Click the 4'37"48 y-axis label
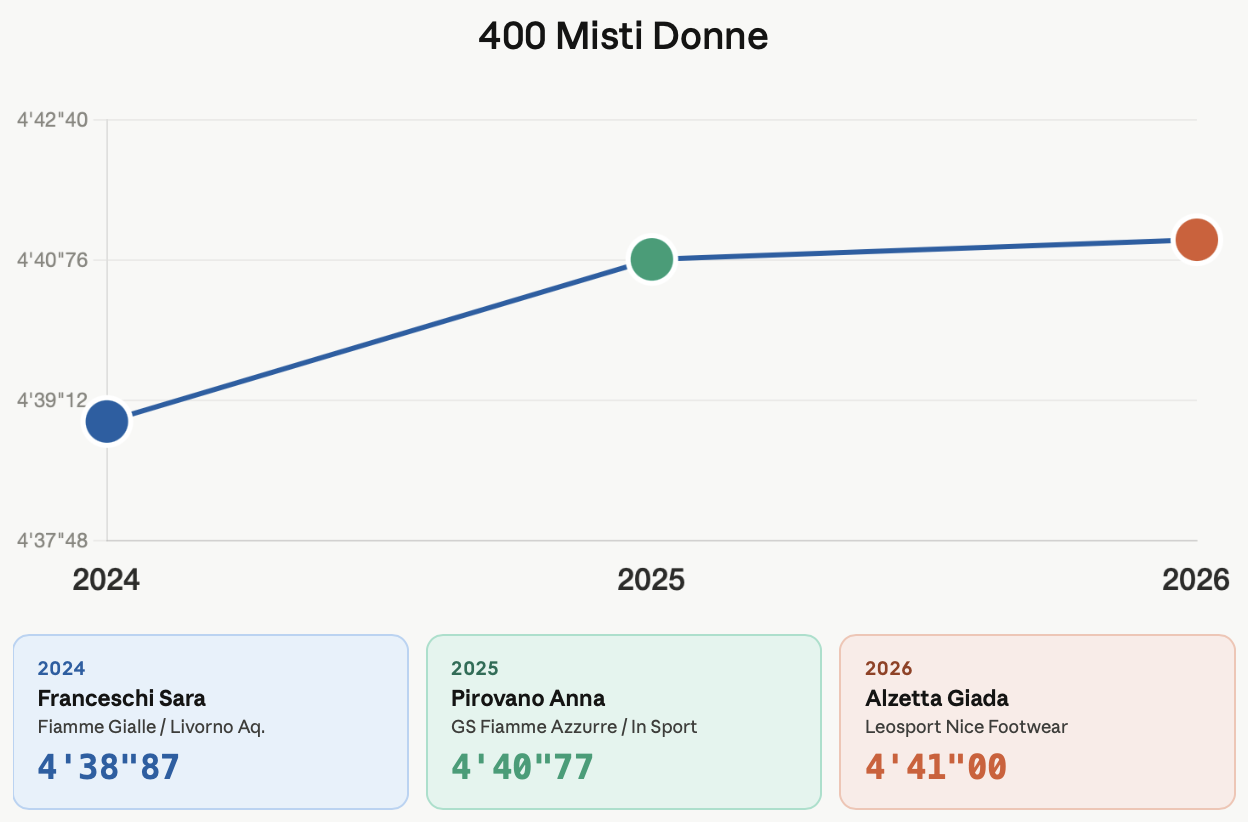The width and height of the screenshot is (1248, 822). [x=53, y=540]
